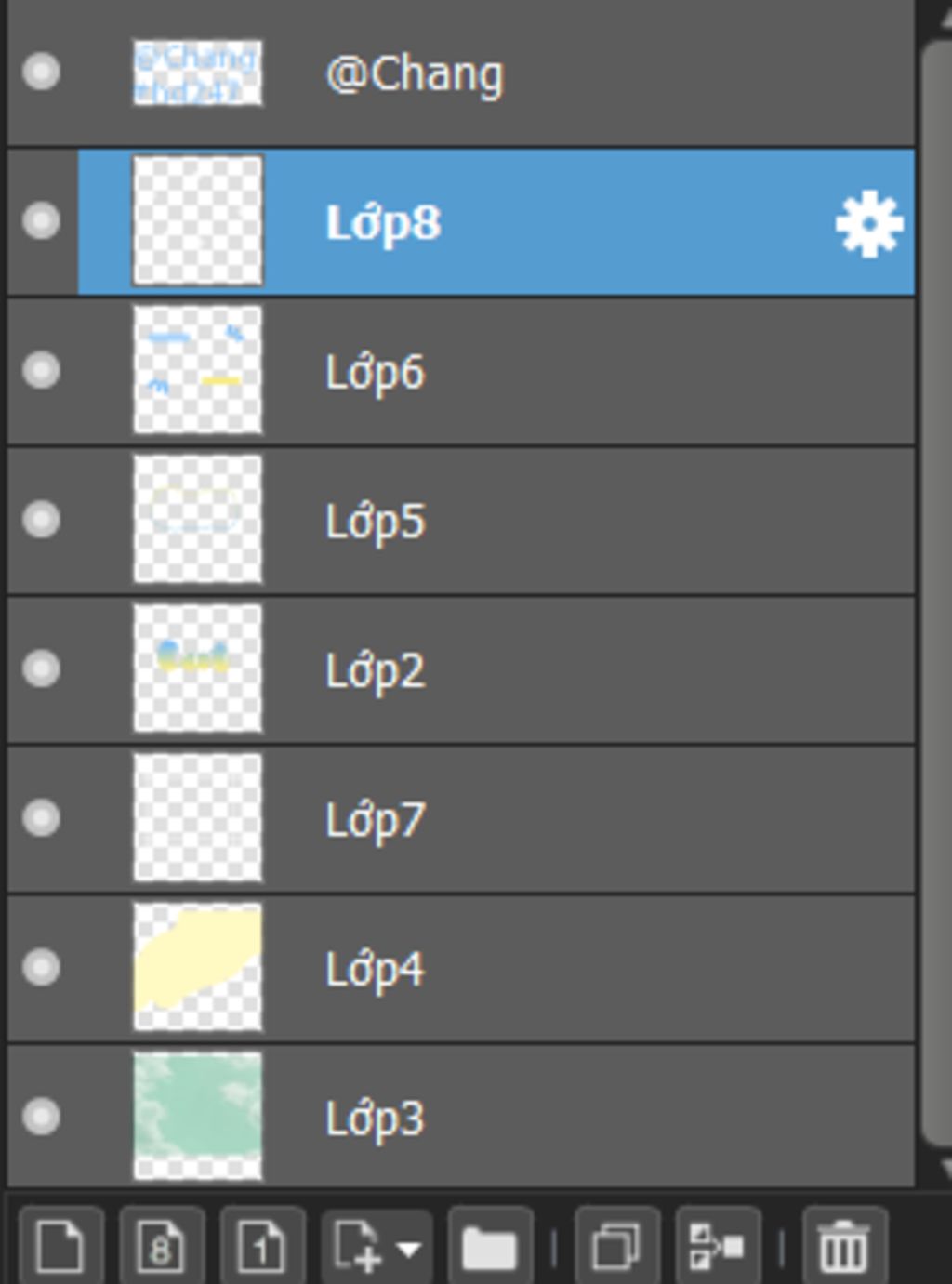Select the Lớp2 layer

pos(558,670)
